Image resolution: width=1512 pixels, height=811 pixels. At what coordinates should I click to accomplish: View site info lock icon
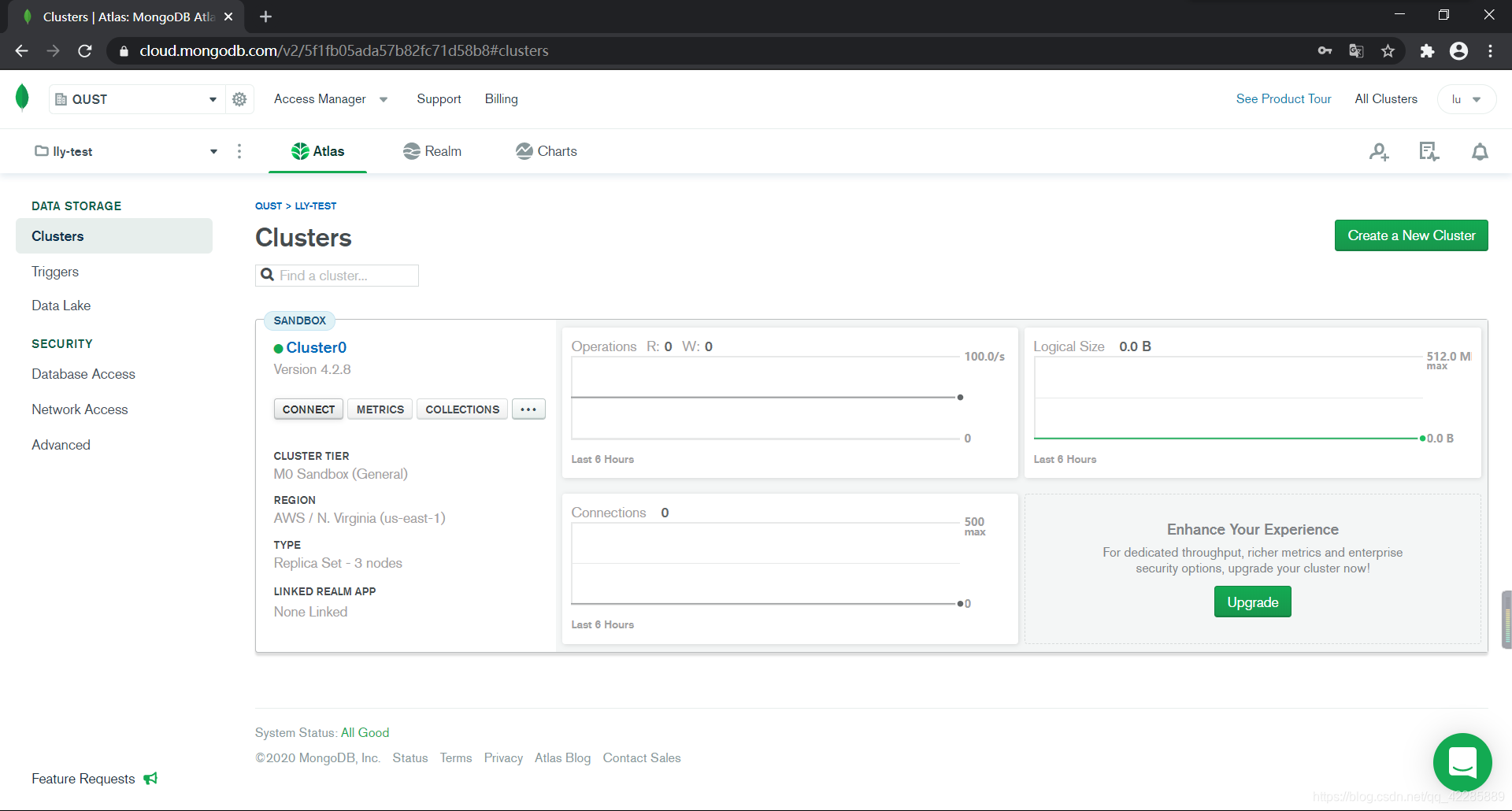coord(124,50)
